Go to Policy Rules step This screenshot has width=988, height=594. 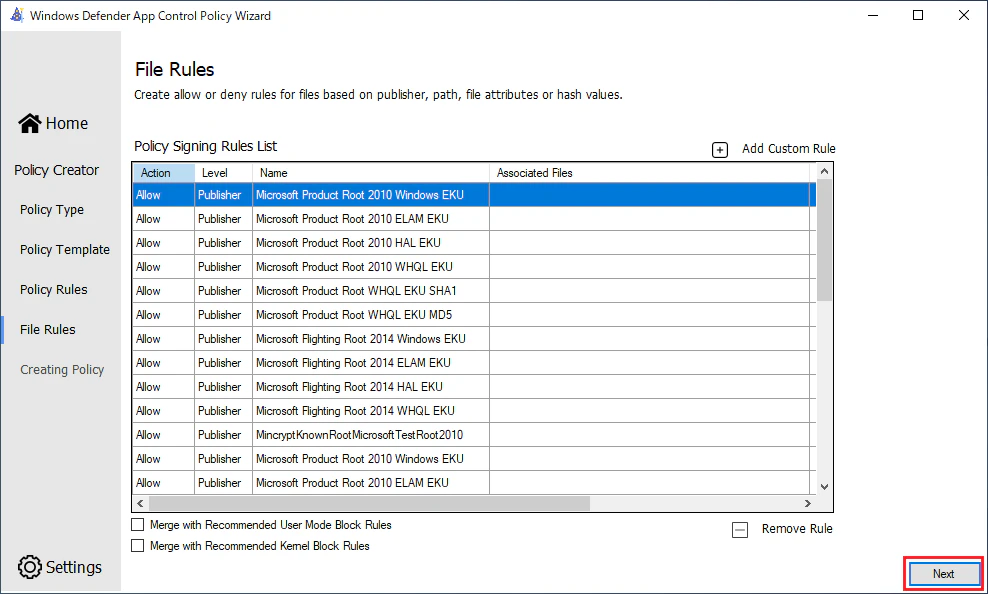(54, 290)
